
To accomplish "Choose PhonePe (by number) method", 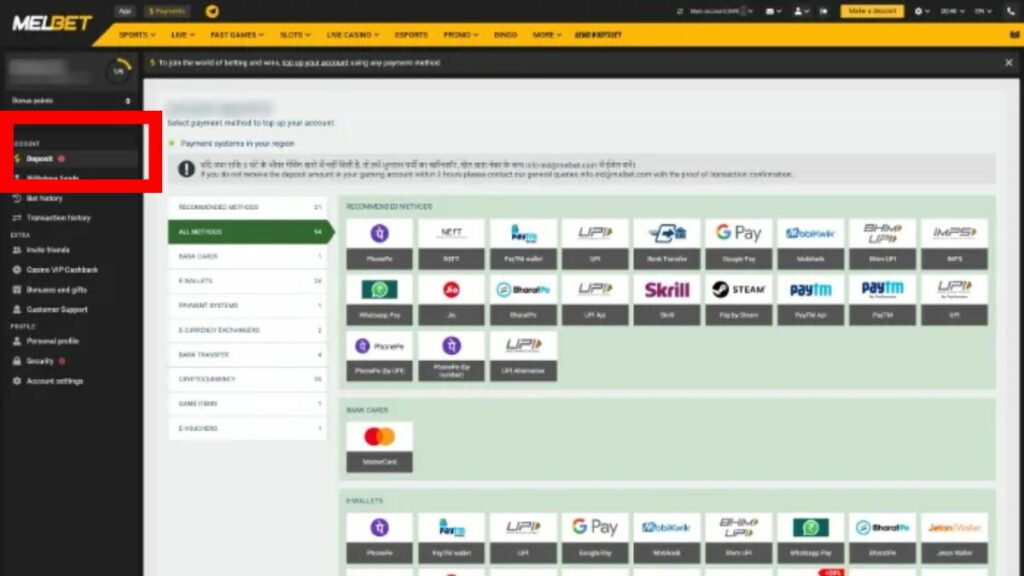I will click(451, 357).
